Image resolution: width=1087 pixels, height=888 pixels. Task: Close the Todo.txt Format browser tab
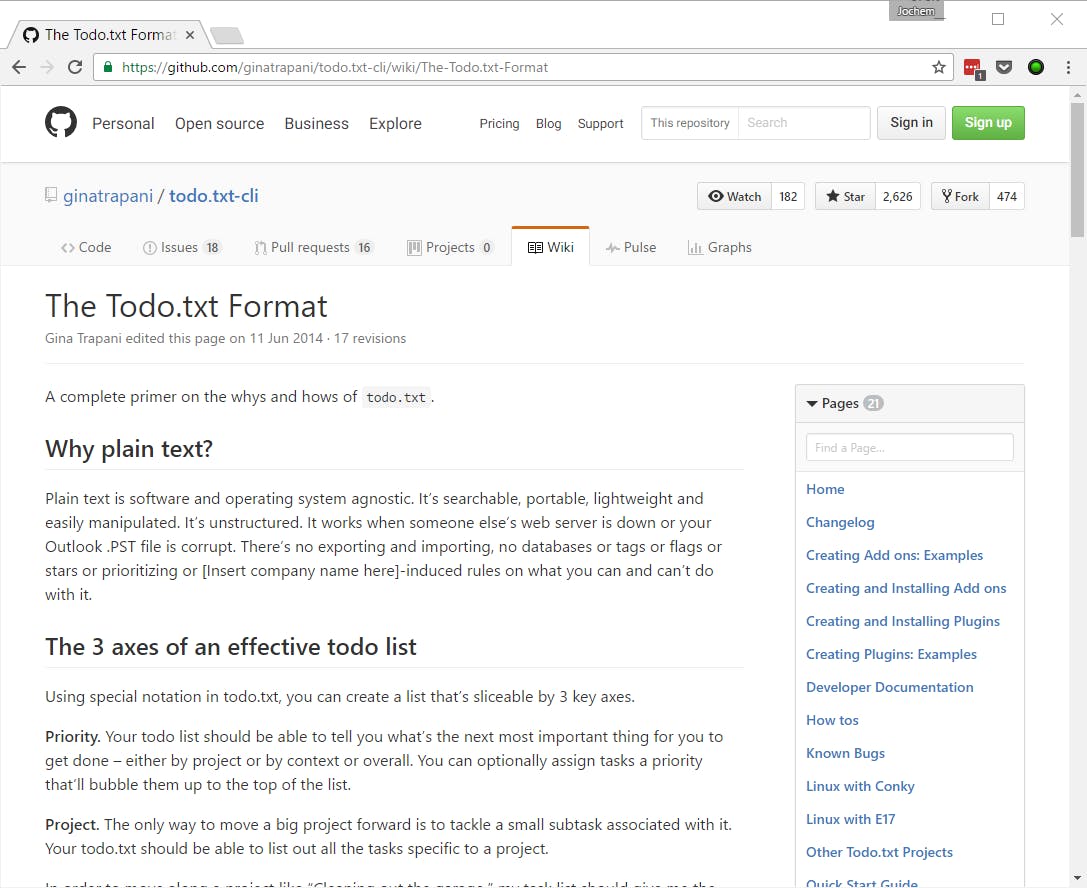tap(190, 35)
